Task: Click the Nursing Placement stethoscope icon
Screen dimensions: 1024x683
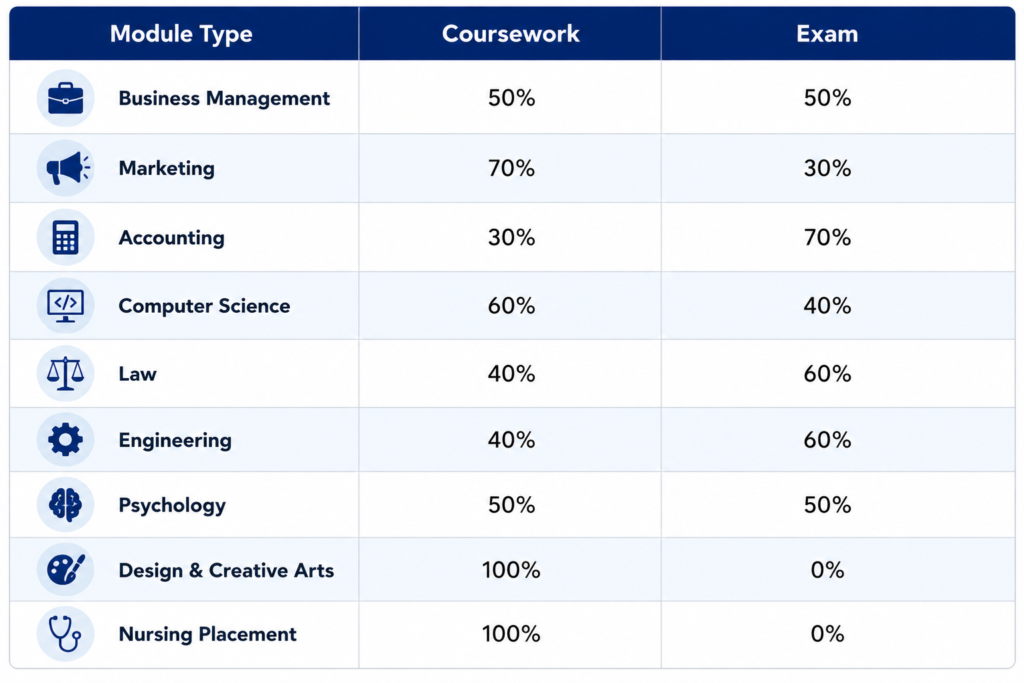Action: click(65, 634)
